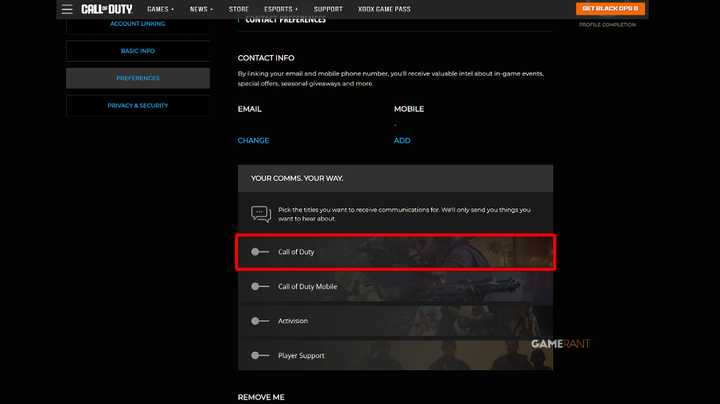720x404 pixels.
Task: Go to the Store page
Action: pyautogui.click(x=239, y=9)
